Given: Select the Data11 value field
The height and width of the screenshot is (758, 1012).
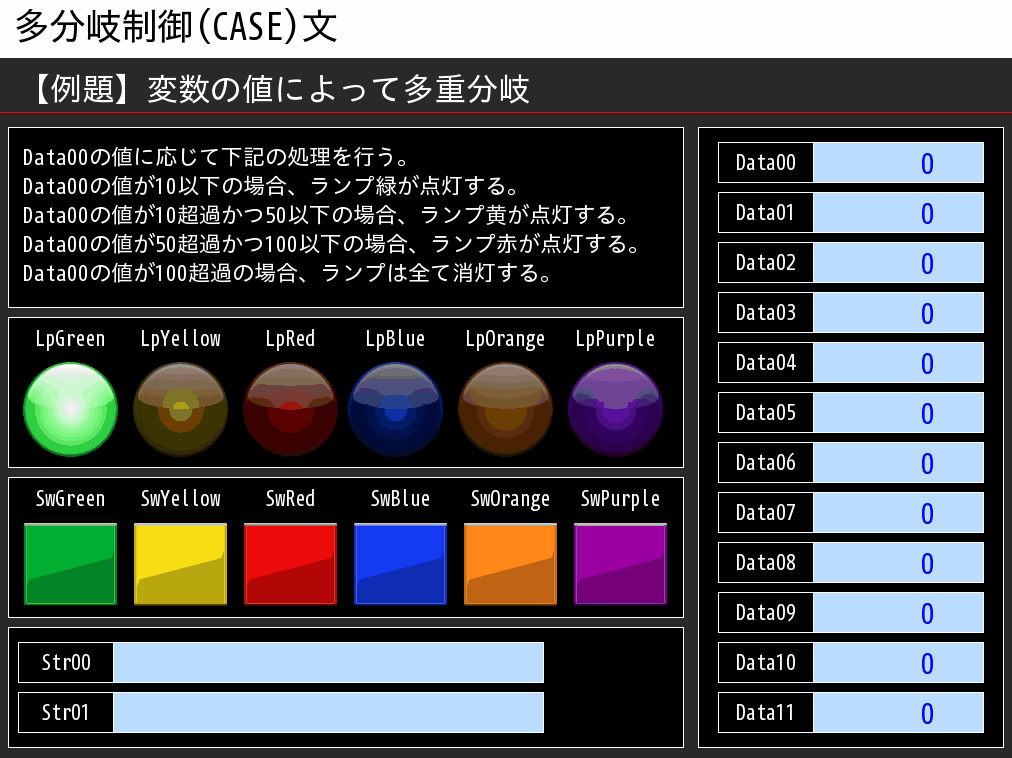Looking at the screenshot, I should tap(898, 712).
